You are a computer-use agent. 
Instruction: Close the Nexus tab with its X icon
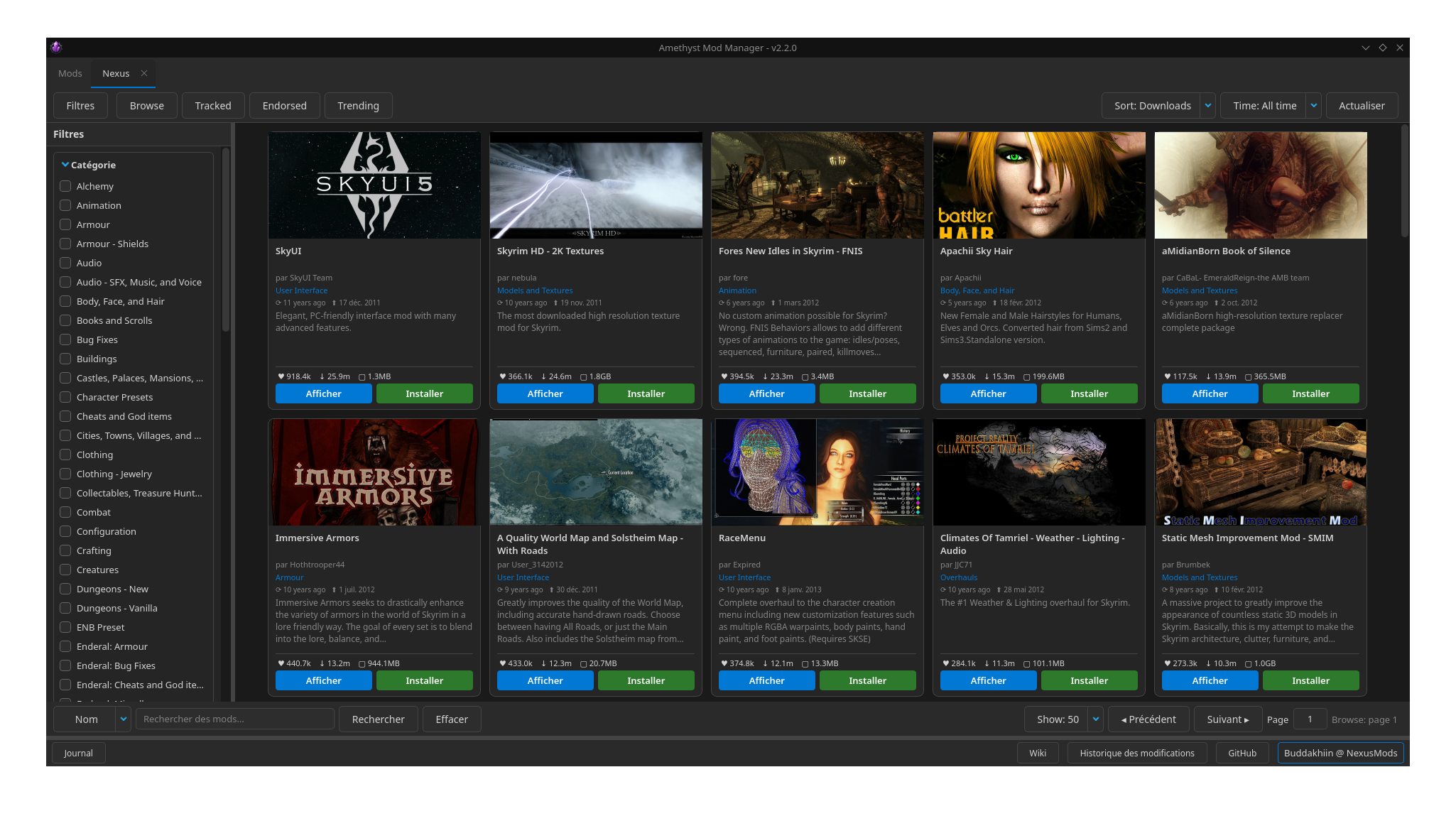pos(144,73)
